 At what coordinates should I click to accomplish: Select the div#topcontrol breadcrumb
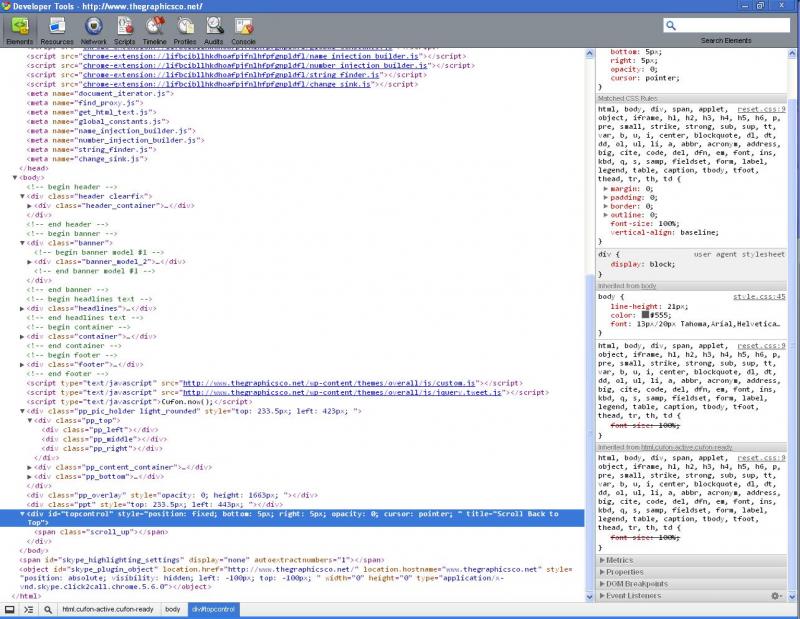(x=213, y=609)
